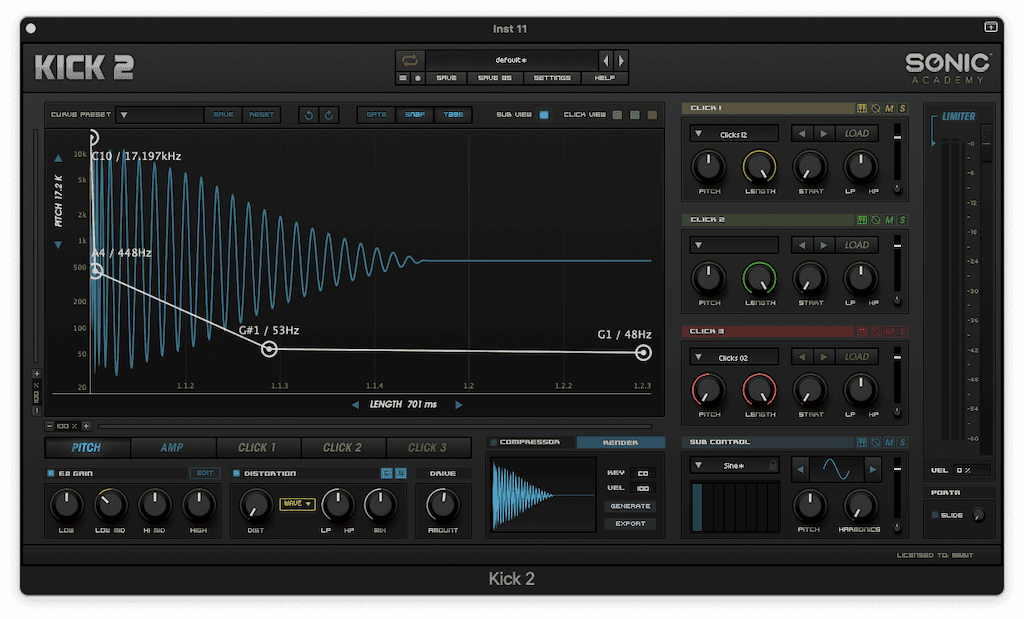Click the Click 2 bypass circle icon
The height and width of the screenshot is (619, 1024).
876,220
